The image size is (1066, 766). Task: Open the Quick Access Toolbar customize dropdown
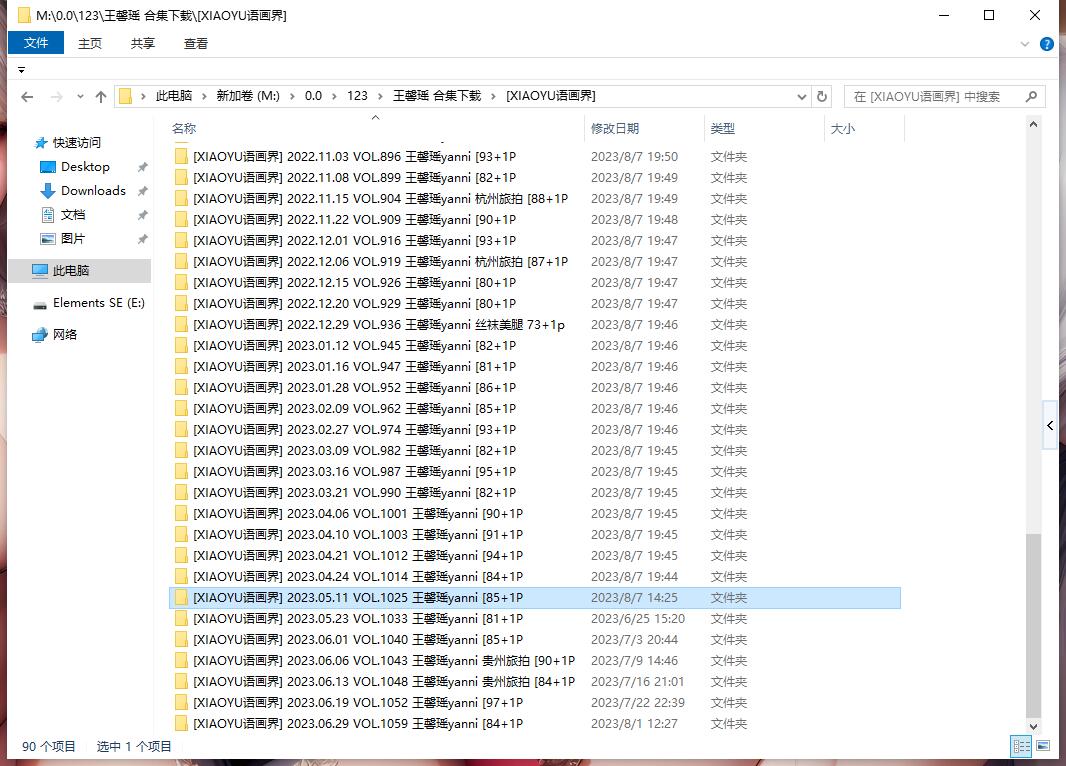click(x=22, y=70)
